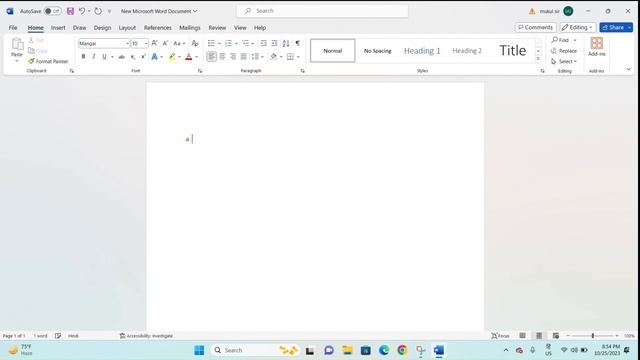The image size is (640, 360).
Task: Open the font name dropdown
Action: click(x=127, y=43)
